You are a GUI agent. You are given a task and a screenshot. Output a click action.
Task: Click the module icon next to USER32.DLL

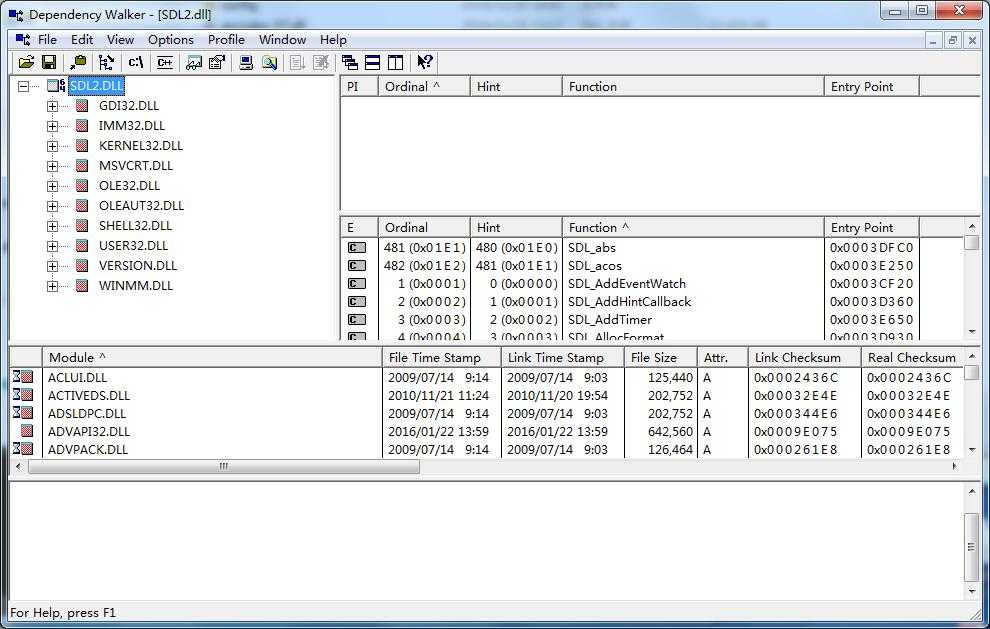82,245
